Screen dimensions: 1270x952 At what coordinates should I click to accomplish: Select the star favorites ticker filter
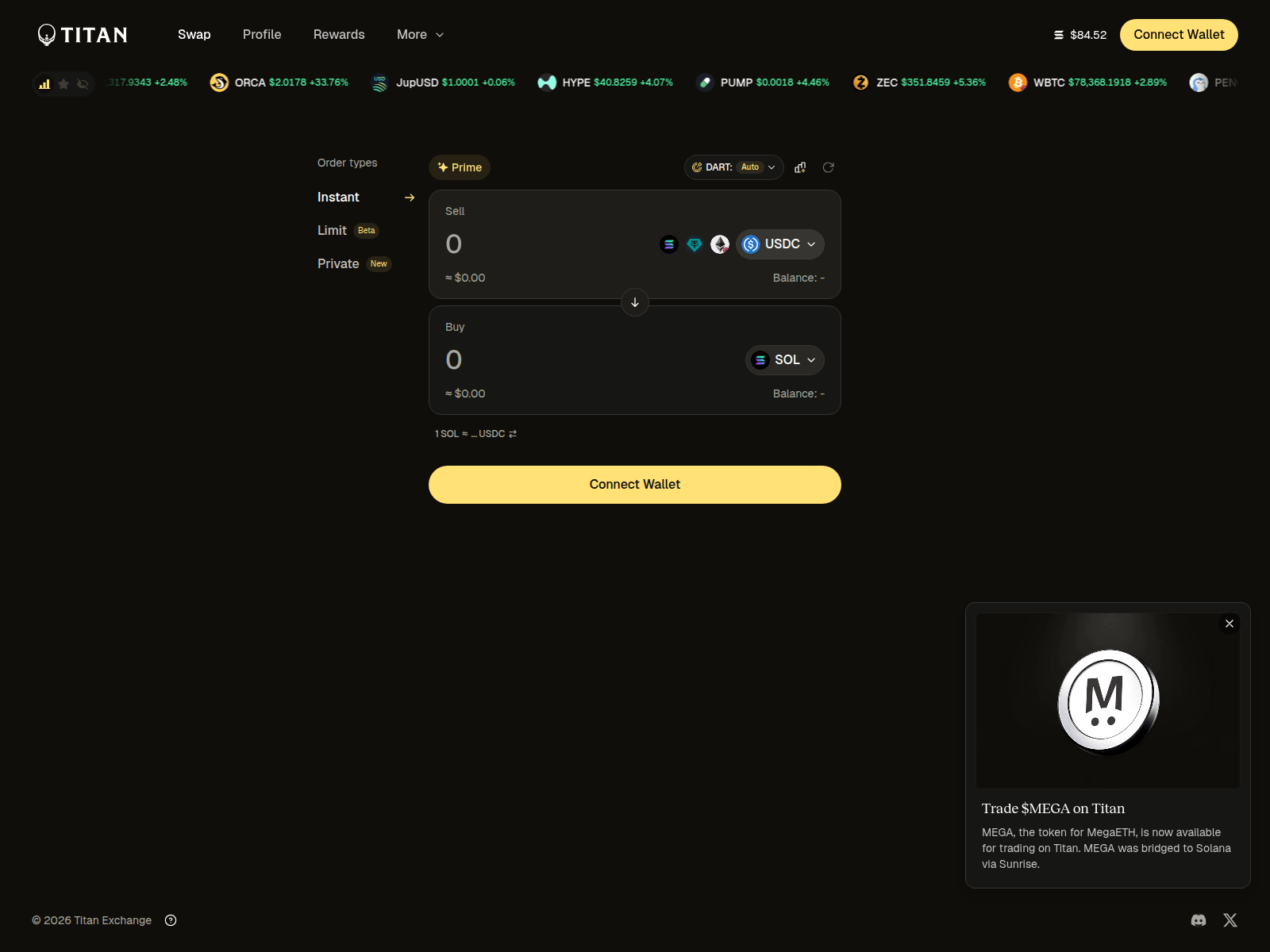[63, 83]
